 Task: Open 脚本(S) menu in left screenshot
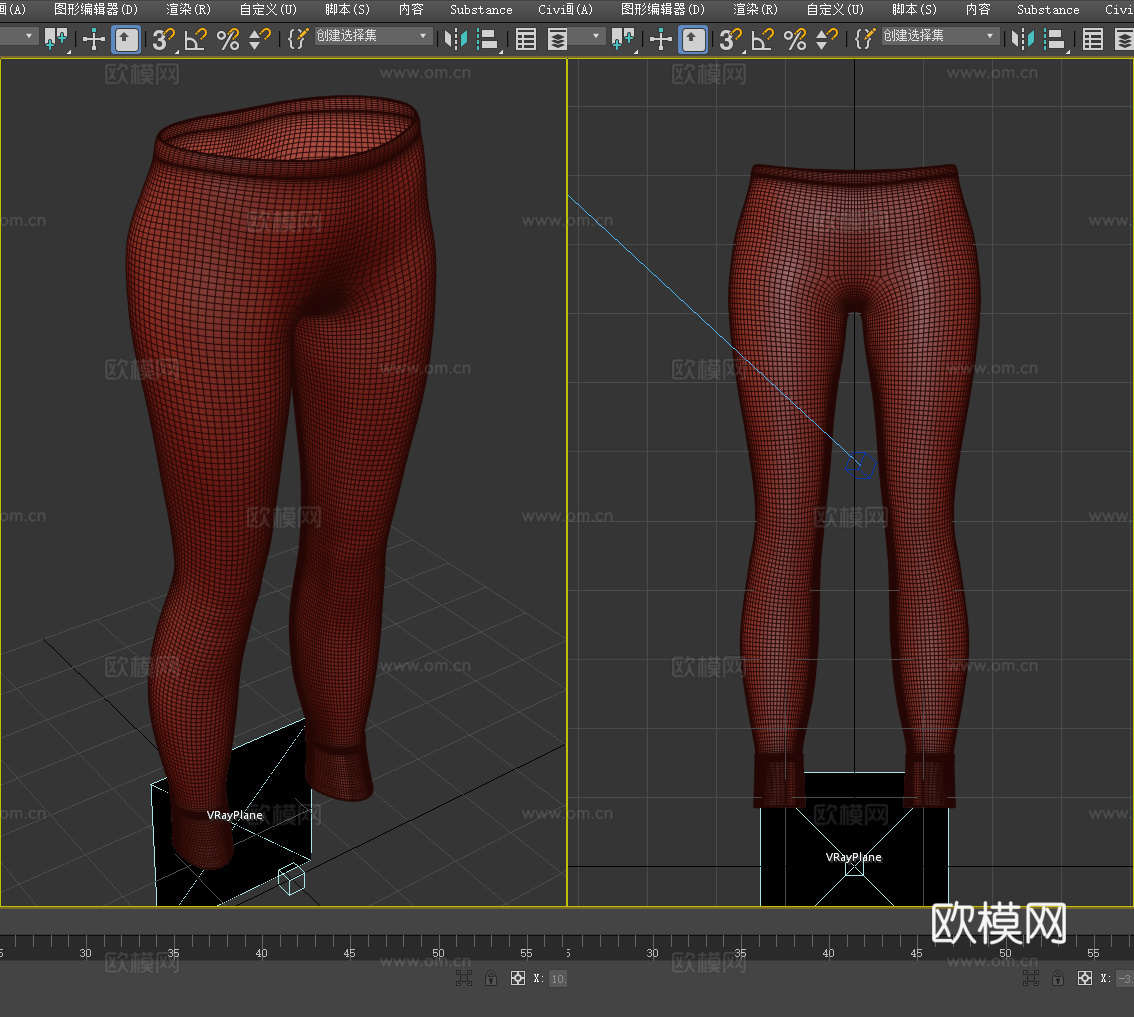coord(347,9)
